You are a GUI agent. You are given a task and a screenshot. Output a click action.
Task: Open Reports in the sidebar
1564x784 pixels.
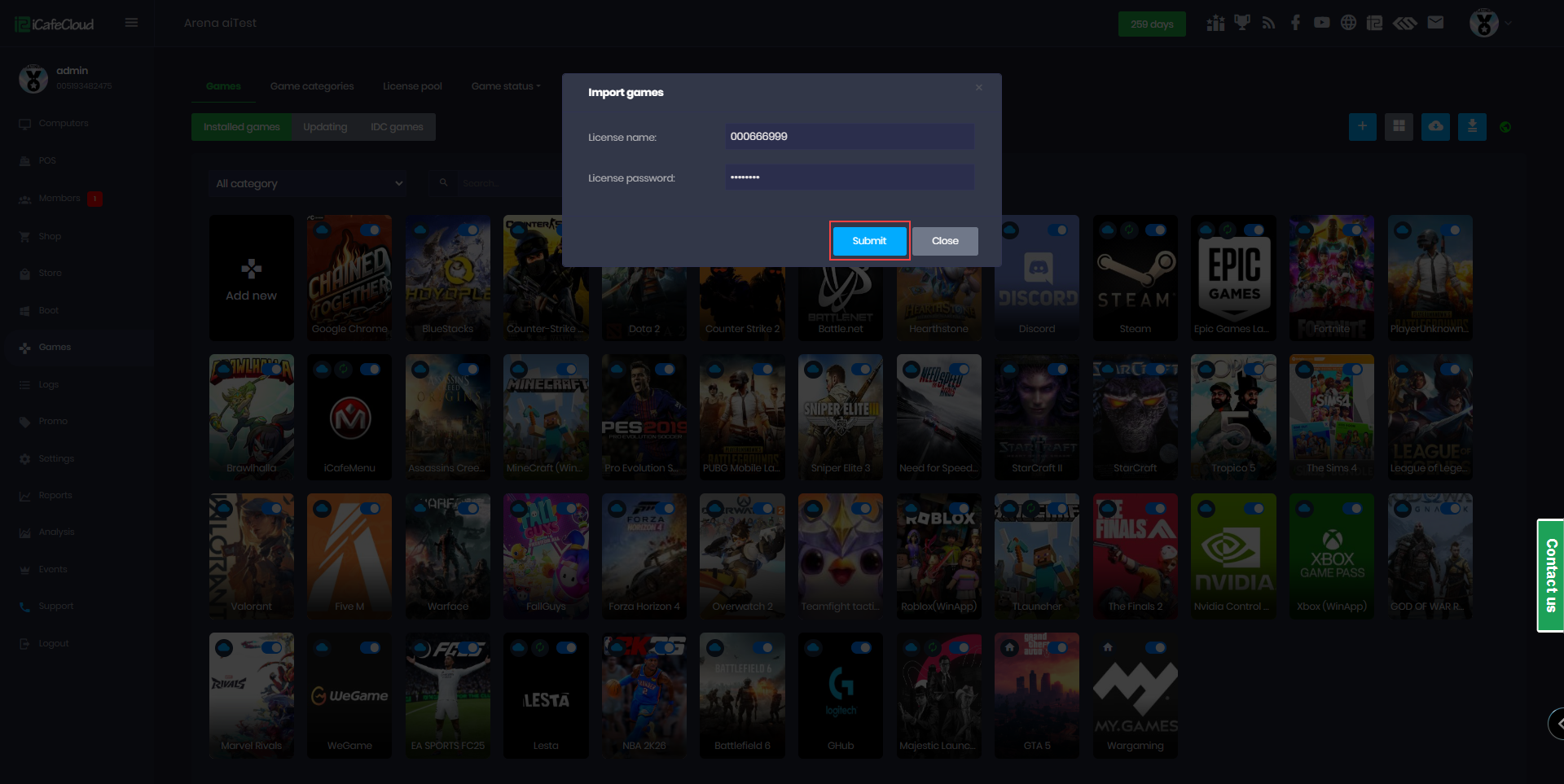tap(55, 496)
